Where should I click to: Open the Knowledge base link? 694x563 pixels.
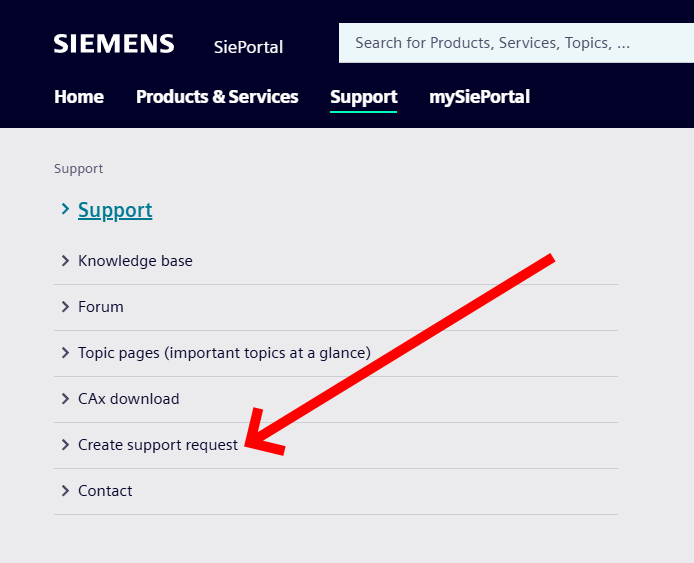coord(135,261)
